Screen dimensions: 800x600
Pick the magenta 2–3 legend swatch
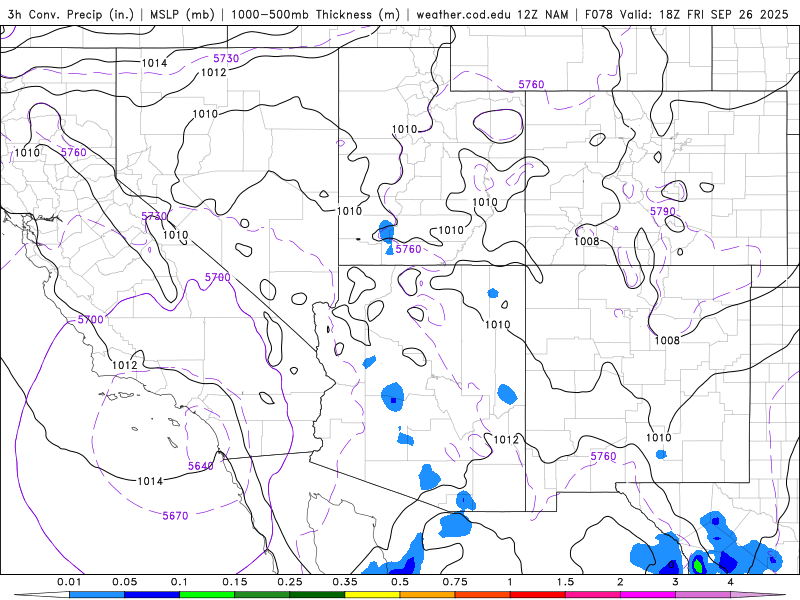click(648, 595)
